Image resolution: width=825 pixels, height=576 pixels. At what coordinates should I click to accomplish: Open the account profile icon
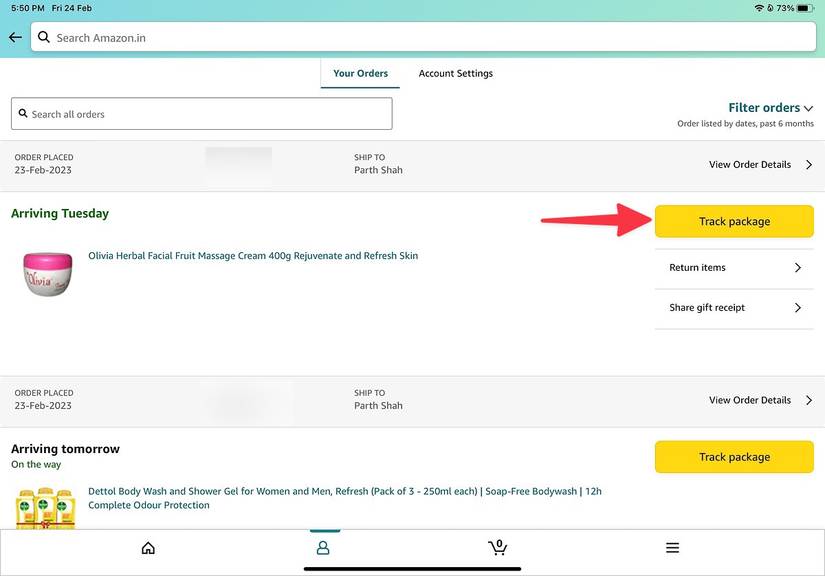coord(323,548)
